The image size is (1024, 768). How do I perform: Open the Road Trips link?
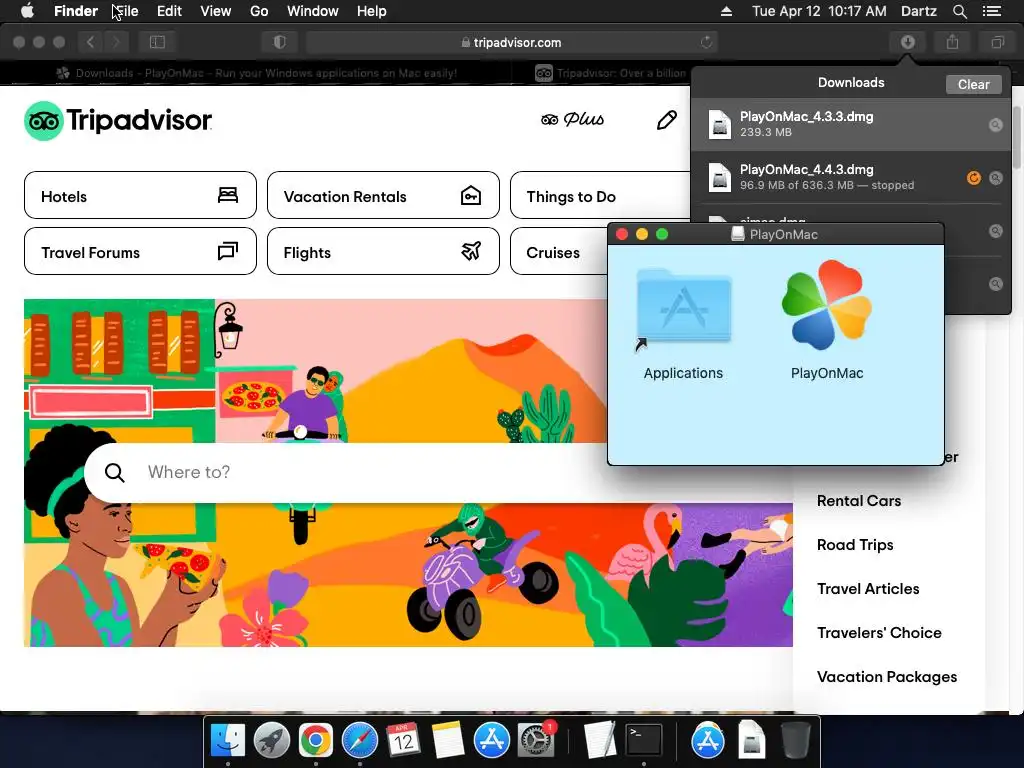[855, 545]
